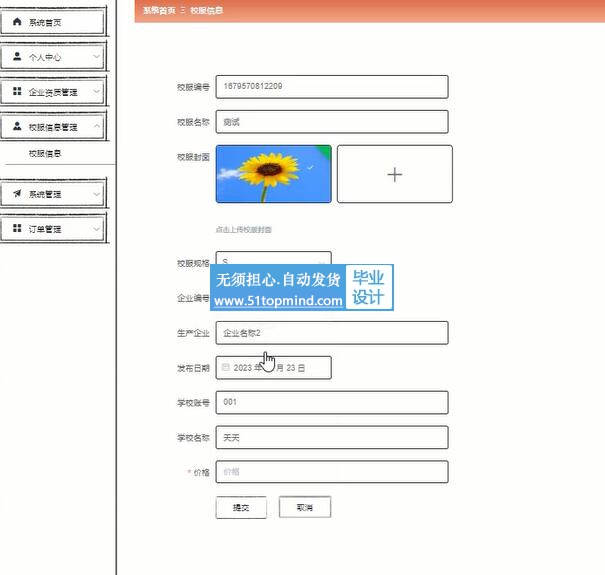Image resolution: width=605 pixels, height=575 pixels.
Task: Open the 校服规格 size dropdown
Action: (x=273, y=258)
